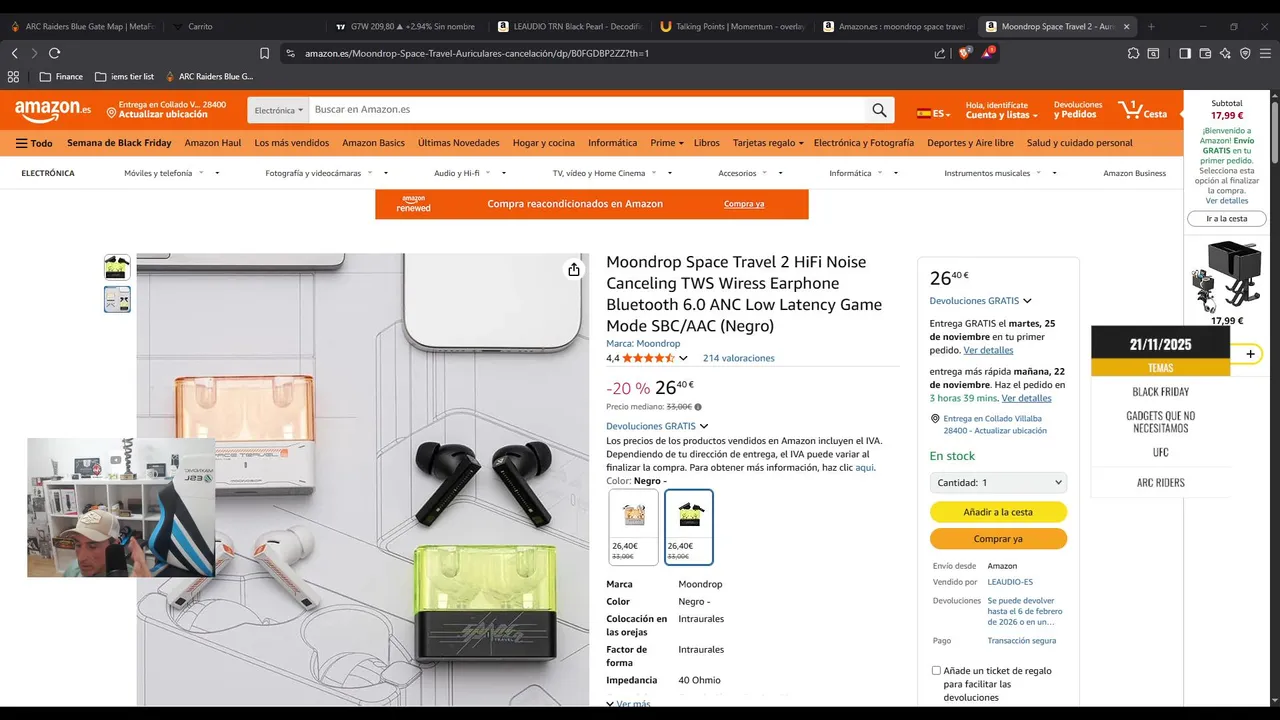This screenshot has width=1280, height=720.
Task: Open the Todo hamburger menu
Action: point(34,143)
